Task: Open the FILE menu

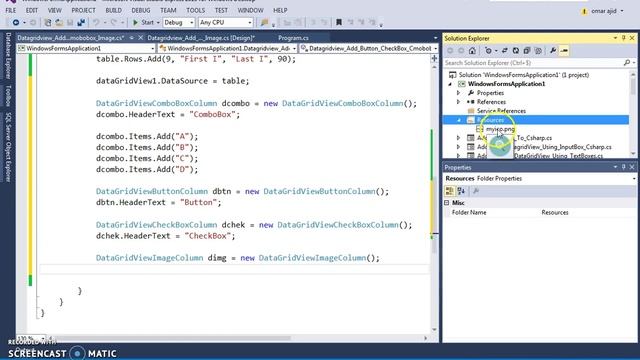Action: [11, 10]
